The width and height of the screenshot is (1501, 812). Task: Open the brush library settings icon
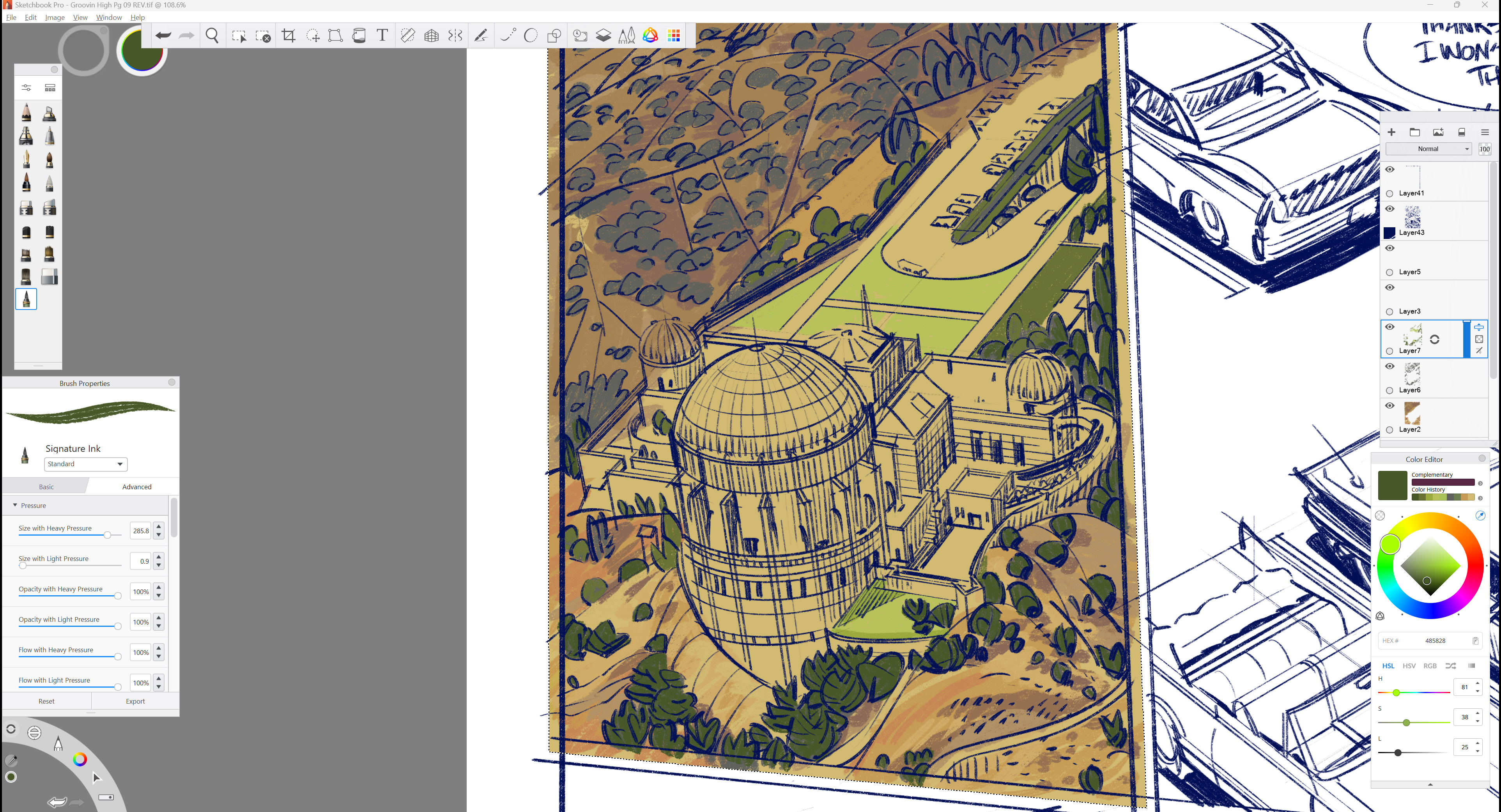coord(26,87)
